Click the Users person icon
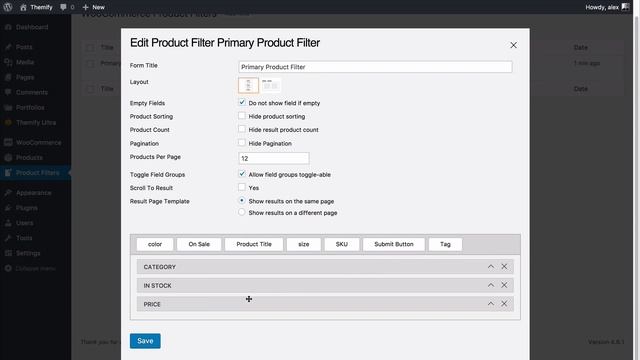640x360 pixels. (8, 223)
